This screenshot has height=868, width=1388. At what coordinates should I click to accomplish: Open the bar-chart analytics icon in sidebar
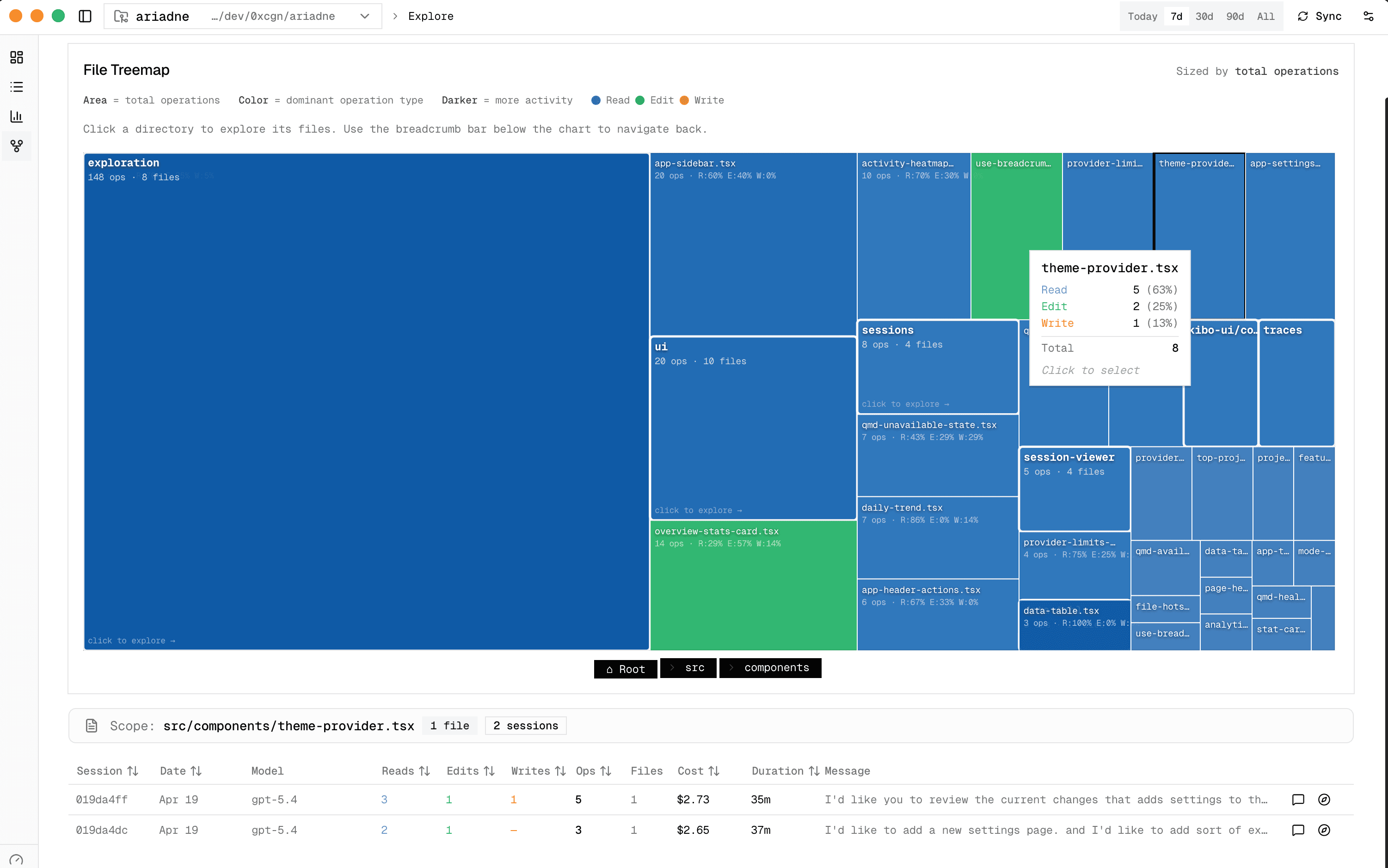pos(16,116)
